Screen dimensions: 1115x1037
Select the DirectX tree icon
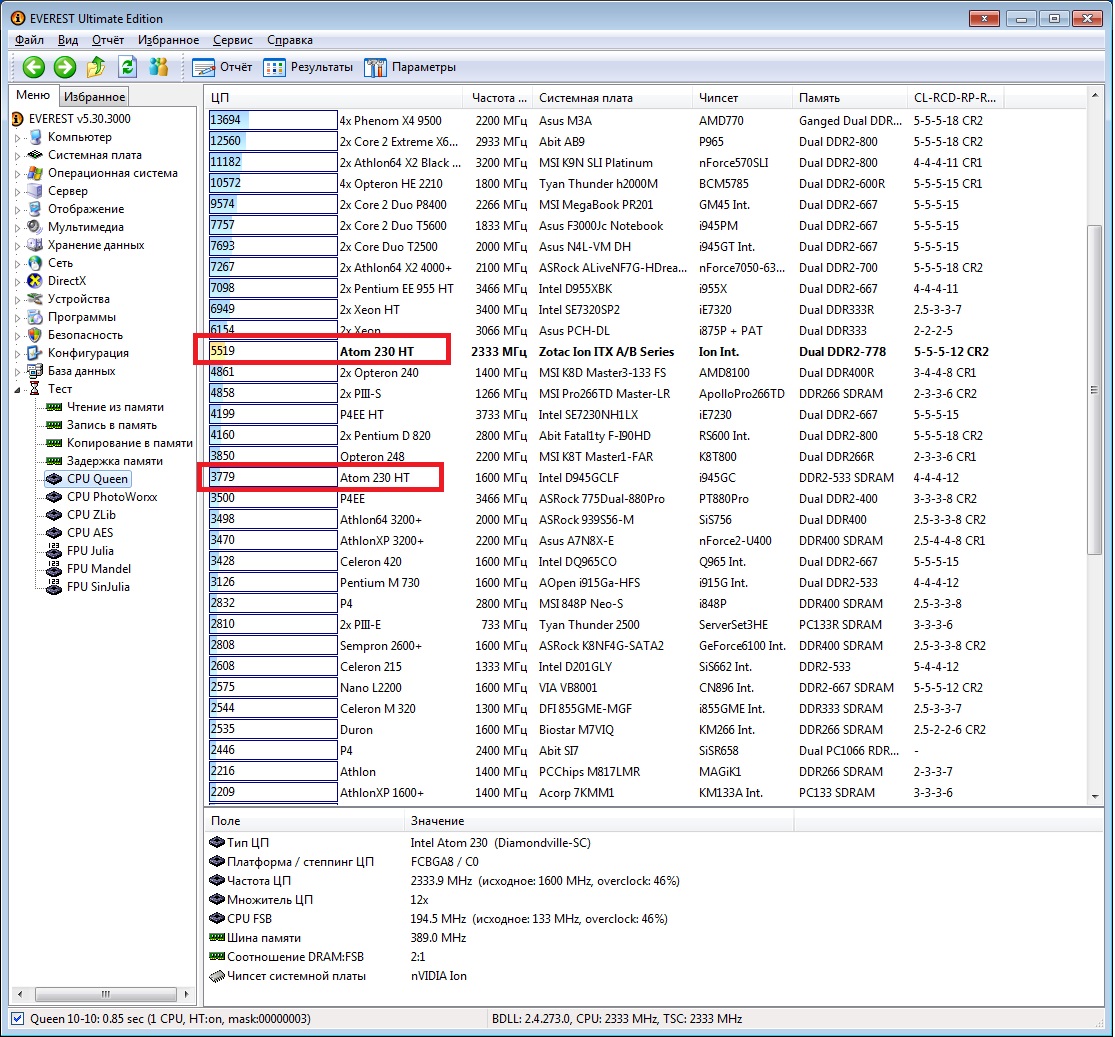pyautogui.click(x=35, y=281)
